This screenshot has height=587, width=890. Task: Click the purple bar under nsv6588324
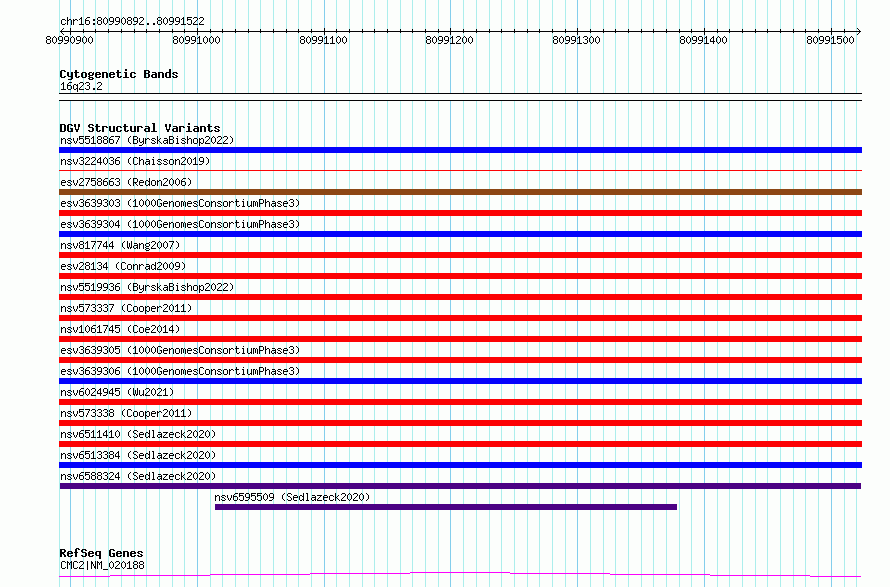click(x=460, y=486)
